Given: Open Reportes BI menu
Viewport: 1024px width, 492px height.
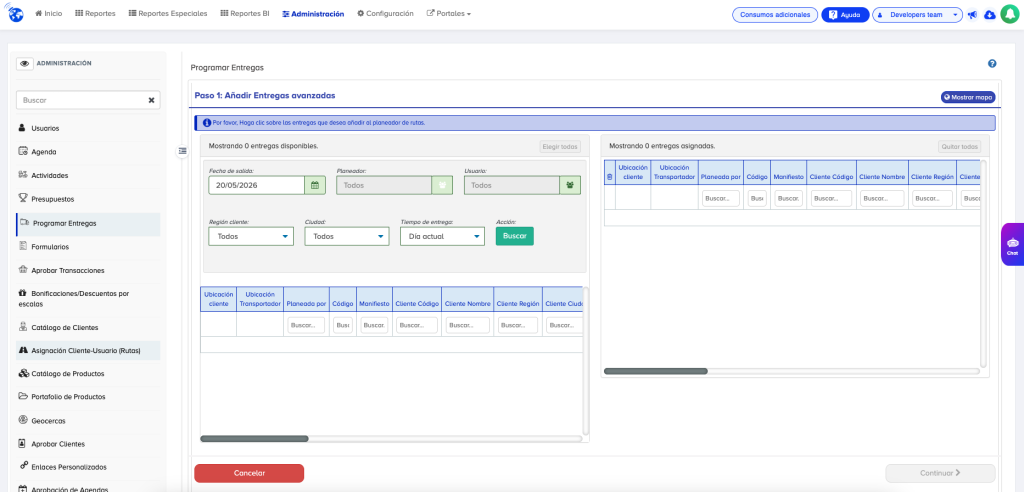Looking at the screenshot, I should [245, 14].
